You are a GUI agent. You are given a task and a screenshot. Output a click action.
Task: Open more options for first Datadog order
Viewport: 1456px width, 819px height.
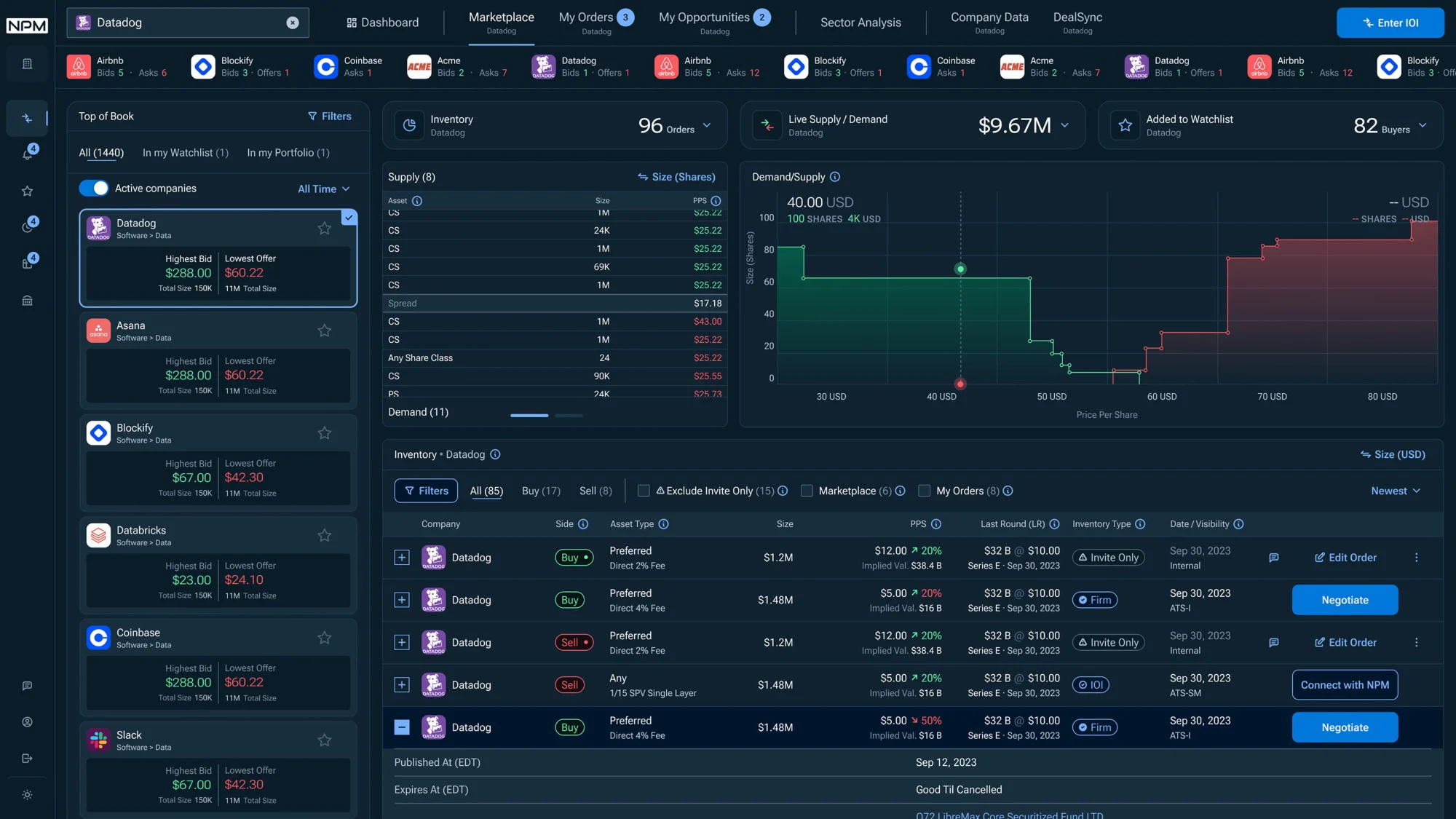point(1417,558)
